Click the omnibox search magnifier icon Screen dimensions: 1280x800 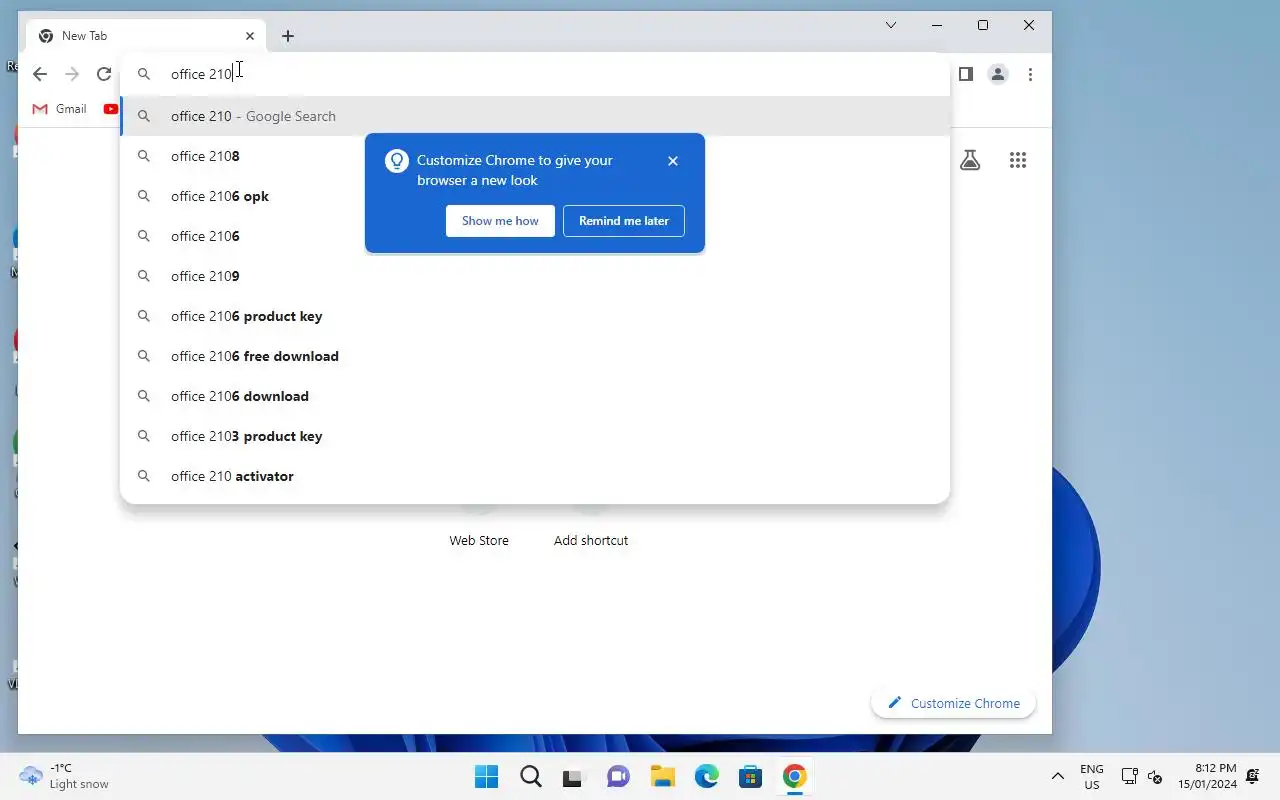(144, 74)
